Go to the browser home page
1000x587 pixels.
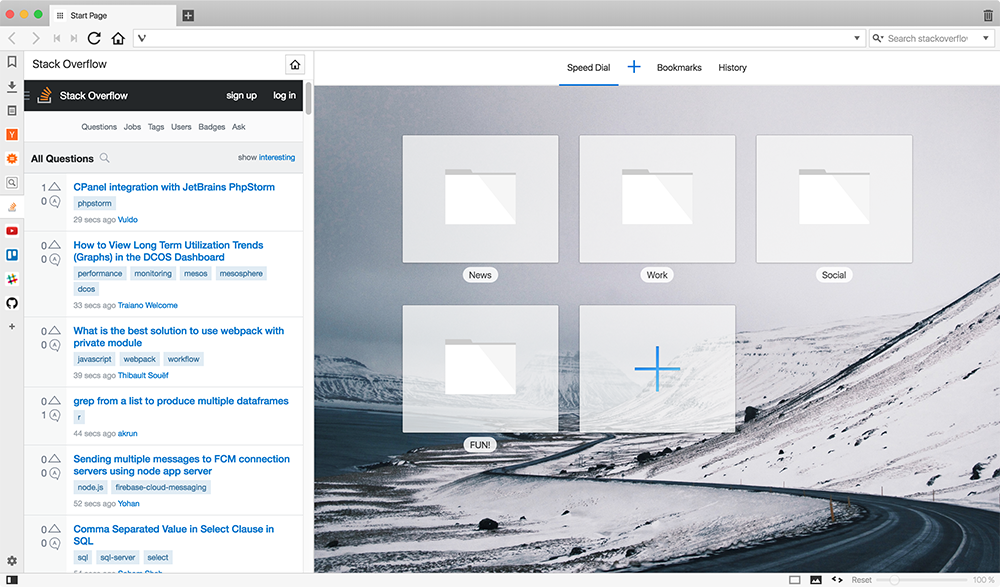tap(118, 38)
